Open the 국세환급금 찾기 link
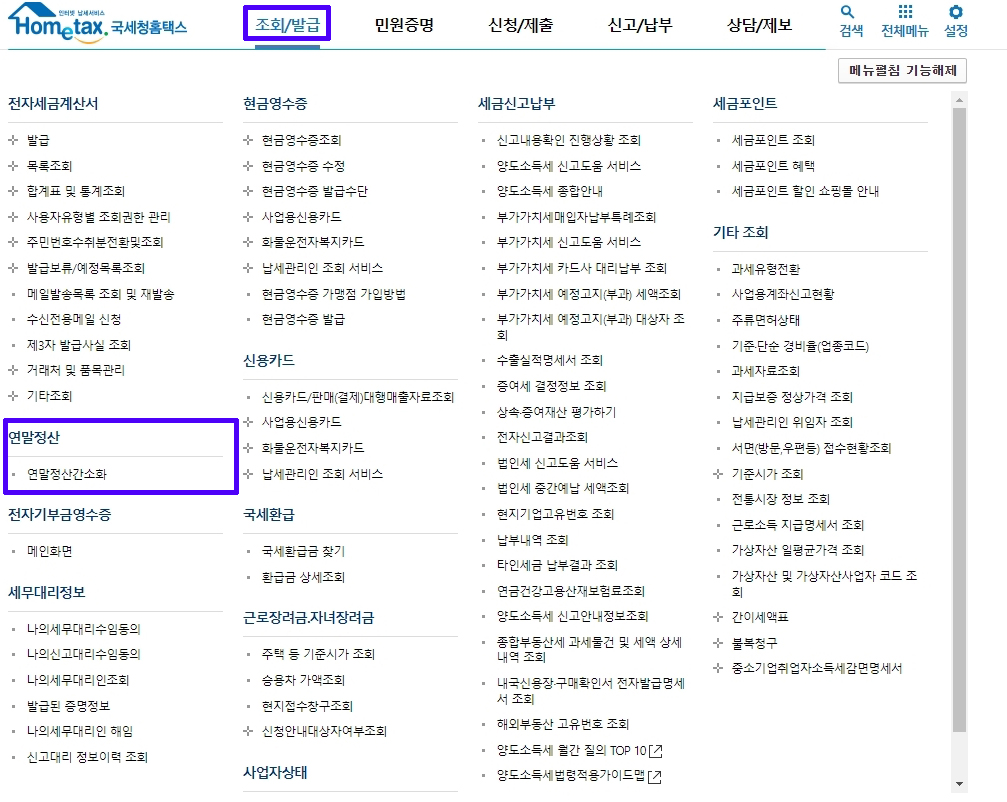Image resolution: width=1007 pixels, height=802 pixels. pos(303,551)
